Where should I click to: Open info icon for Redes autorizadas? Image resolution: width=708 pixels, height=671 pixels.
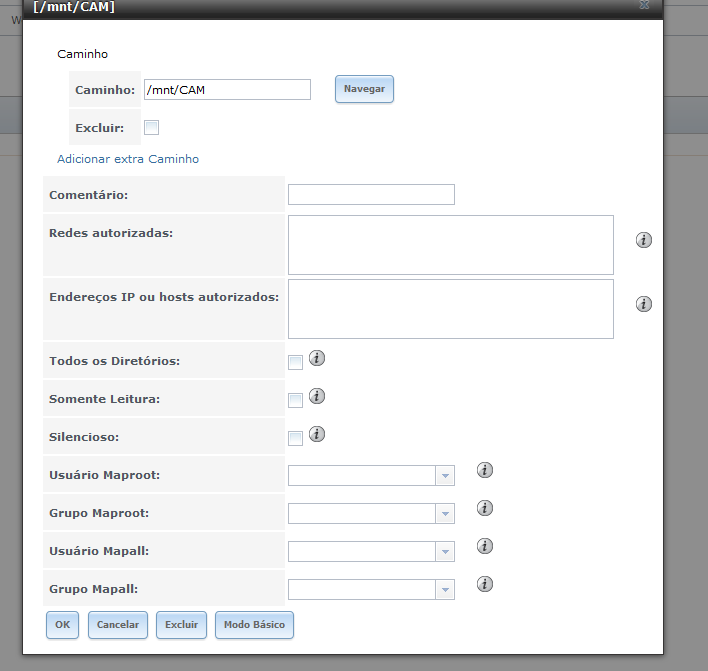click(643, 240)
